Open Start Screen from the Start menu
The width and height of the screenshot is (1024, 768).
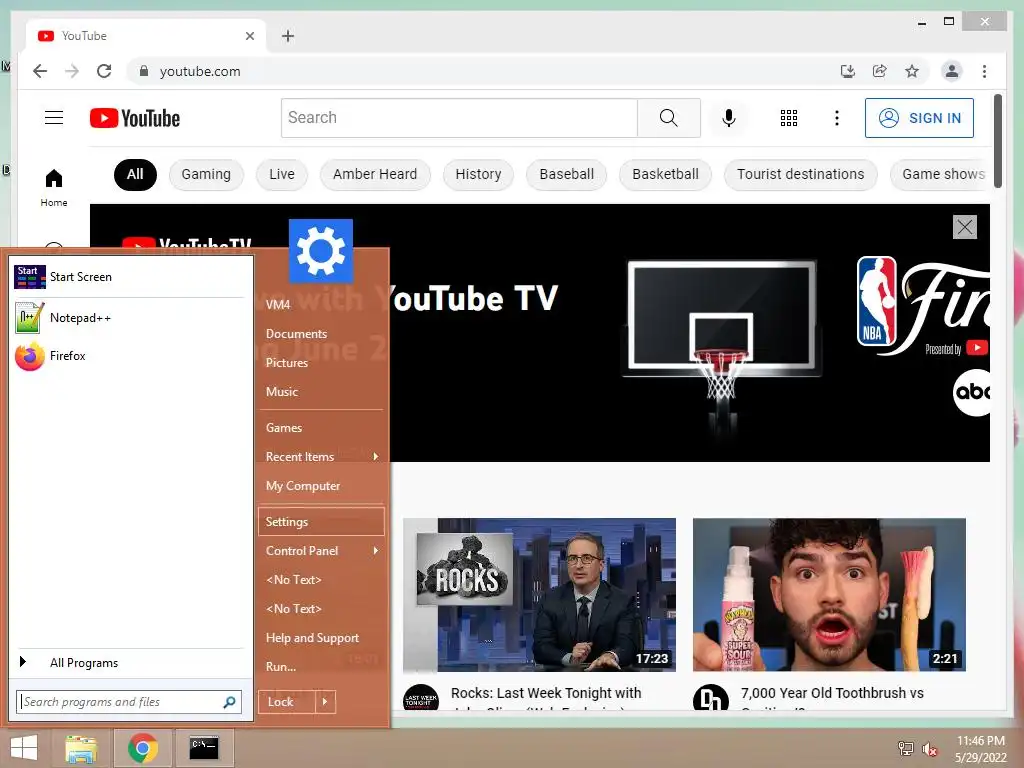pos(131,277)
